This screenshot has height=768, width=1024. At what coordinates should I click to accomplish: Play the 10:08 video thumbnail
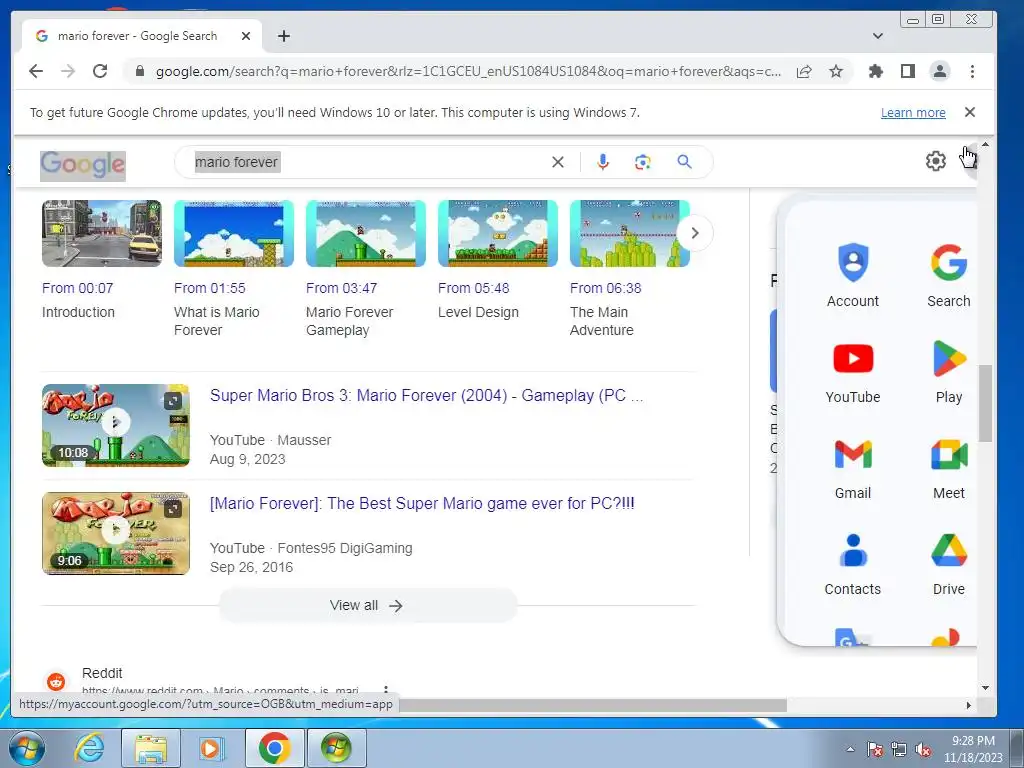[116, 425]
